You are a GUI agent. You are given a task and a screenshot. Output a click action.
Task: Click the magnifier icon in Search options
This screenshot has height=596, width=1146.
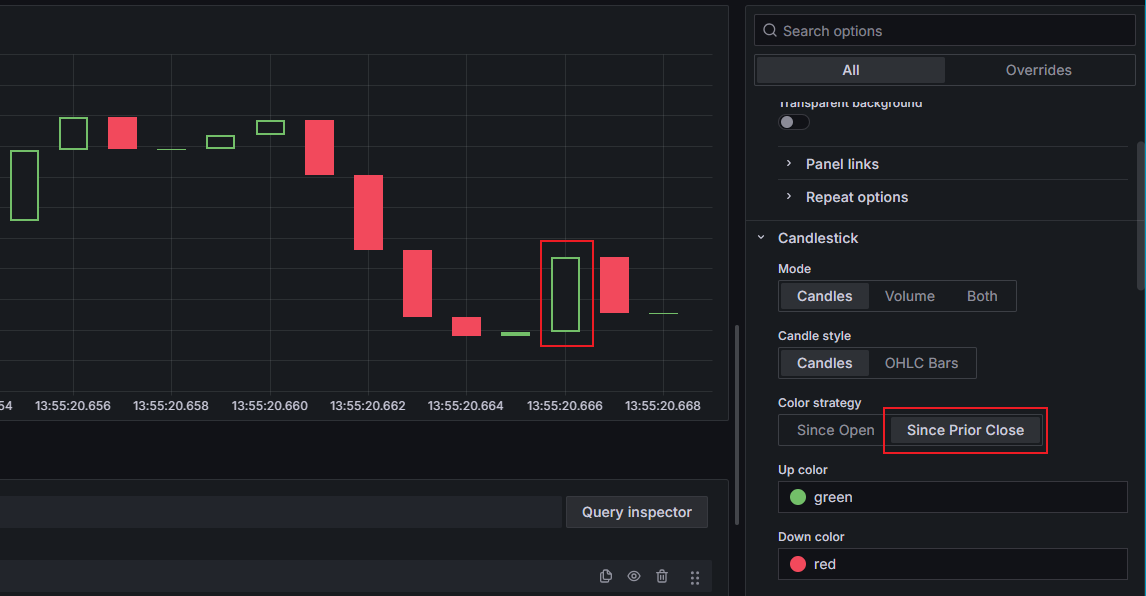(770, 31)
